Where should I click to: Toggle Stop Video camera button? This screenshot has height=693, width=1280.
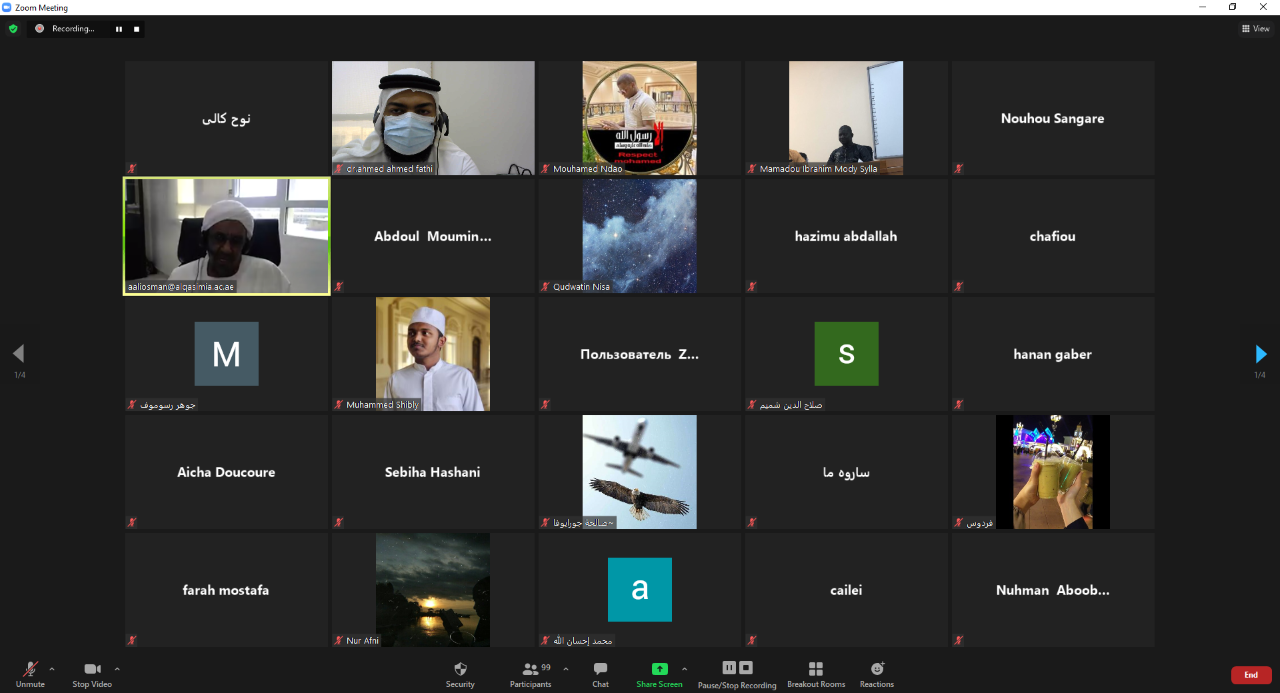(x=92, y=674)
